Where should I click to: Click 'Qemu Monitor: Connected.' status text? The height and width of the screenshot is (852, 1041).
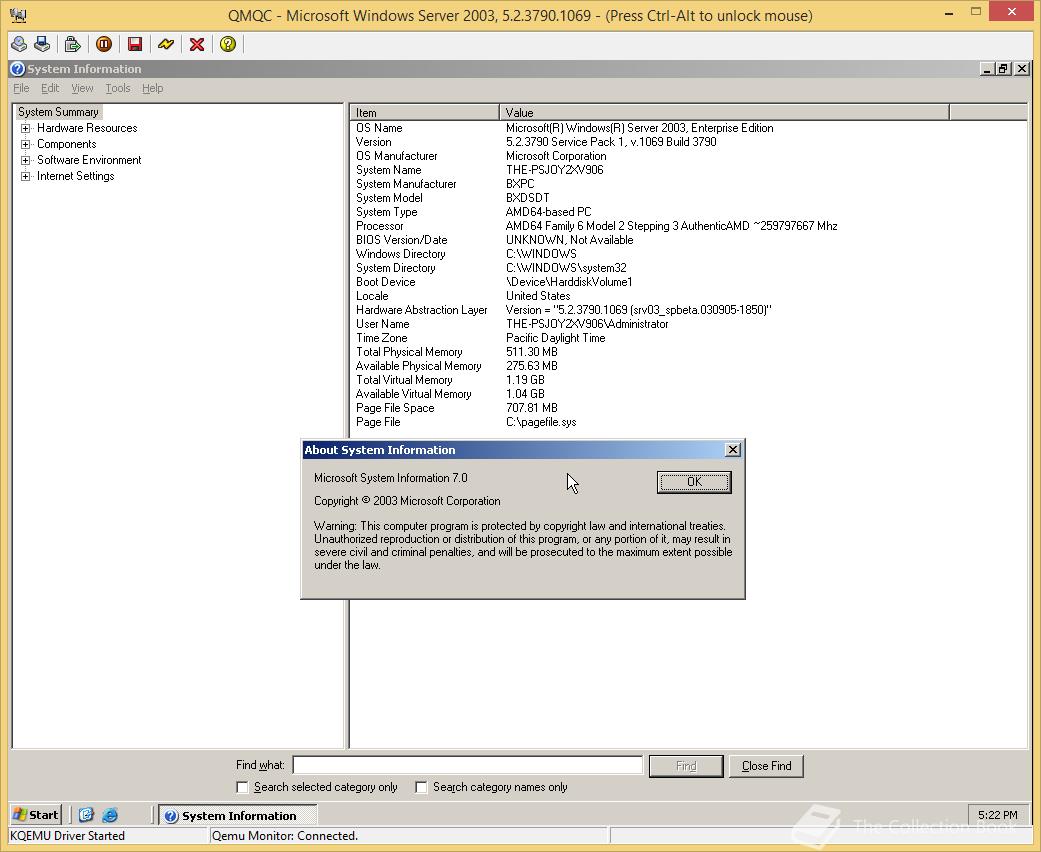coord(285,835)
